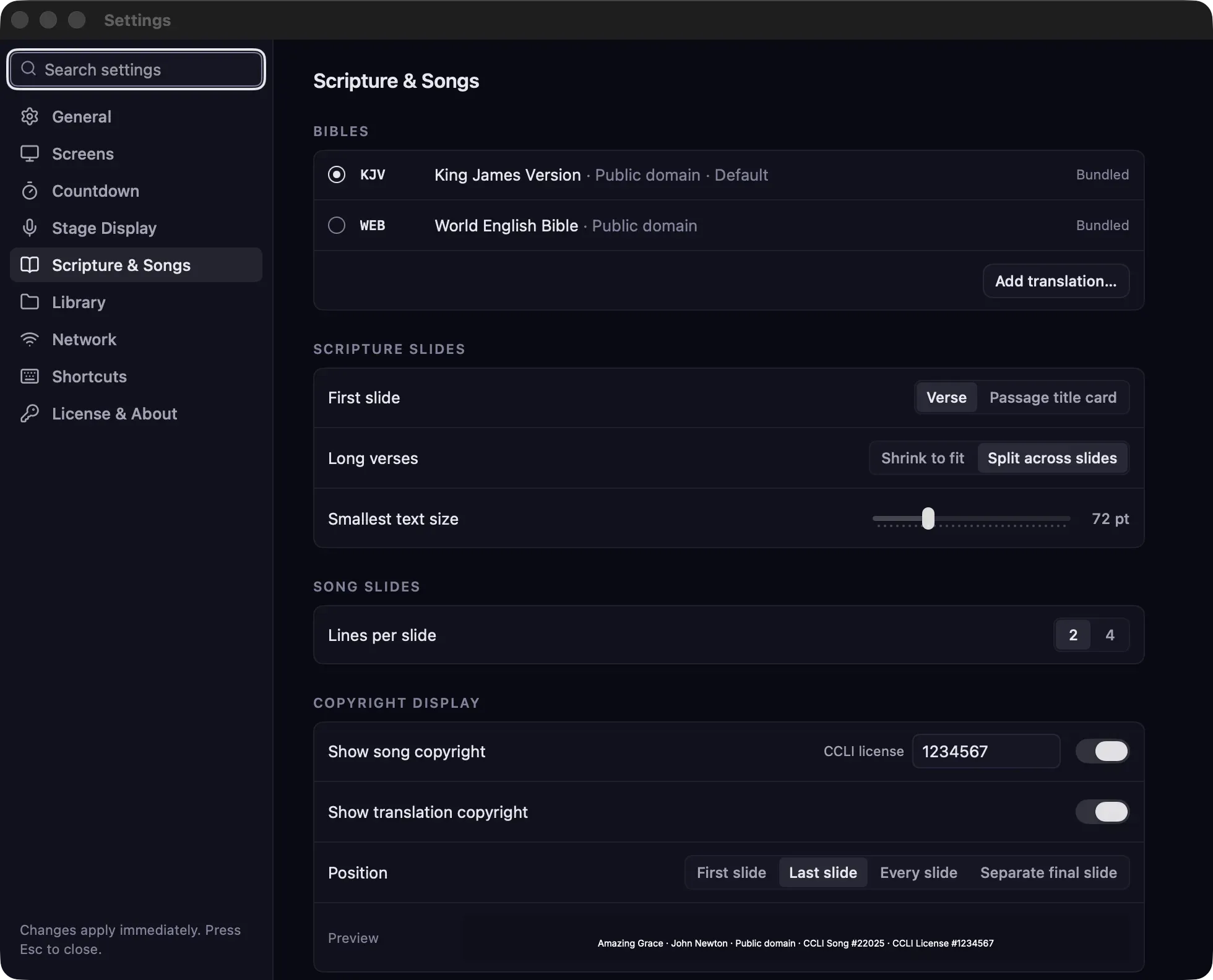Click the Bundled label in KJV row
The image size is (1213, 980).
coord(1102,174)
